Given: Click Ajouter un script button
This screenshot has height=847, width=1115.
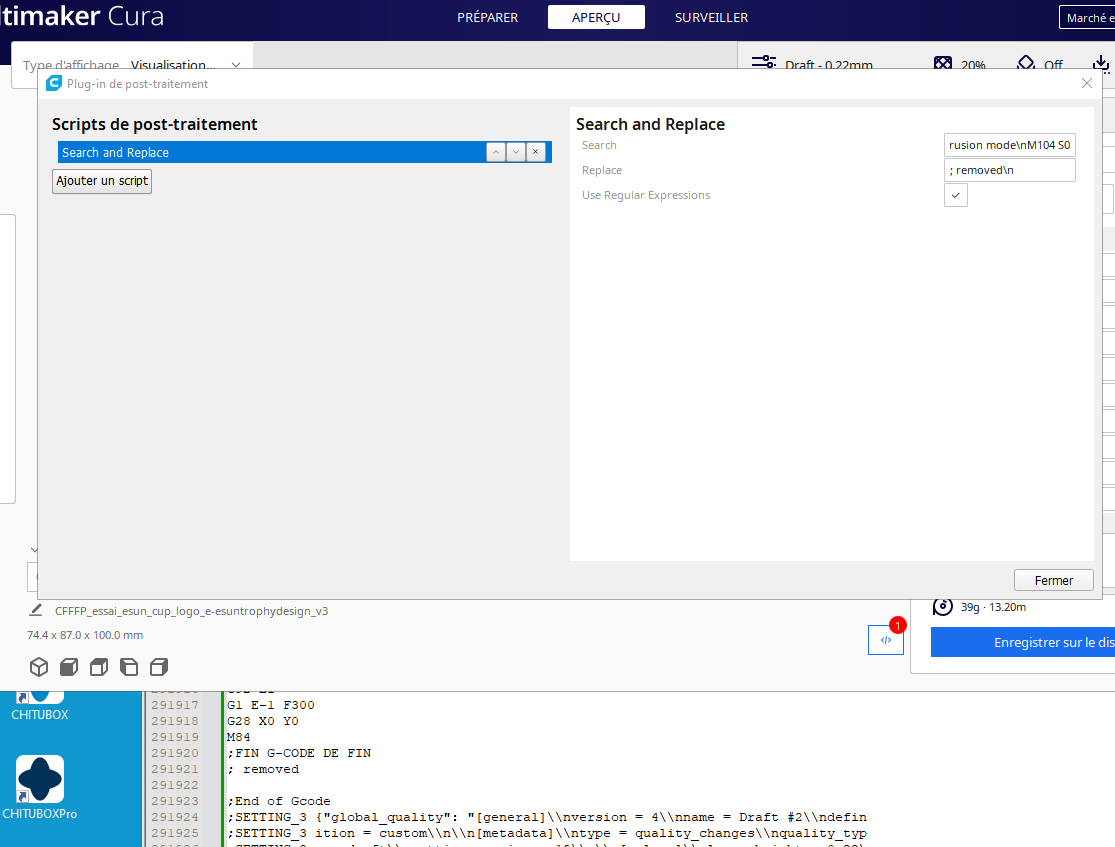Looking at the screenshot, I should pos(102,181).
